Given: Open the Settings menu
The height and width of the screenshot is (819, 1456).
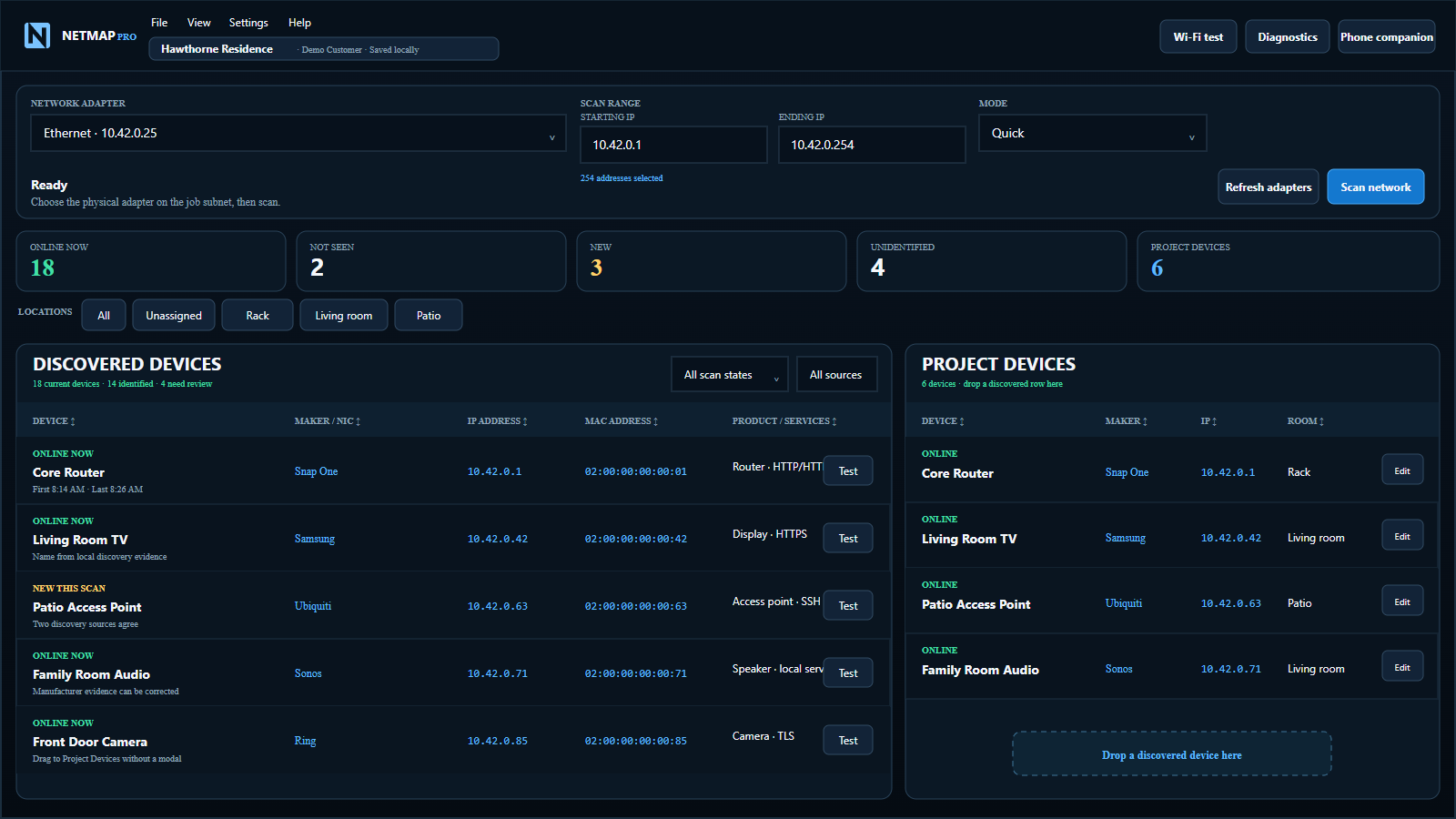Looking at the screenshot, I should 248,23.
